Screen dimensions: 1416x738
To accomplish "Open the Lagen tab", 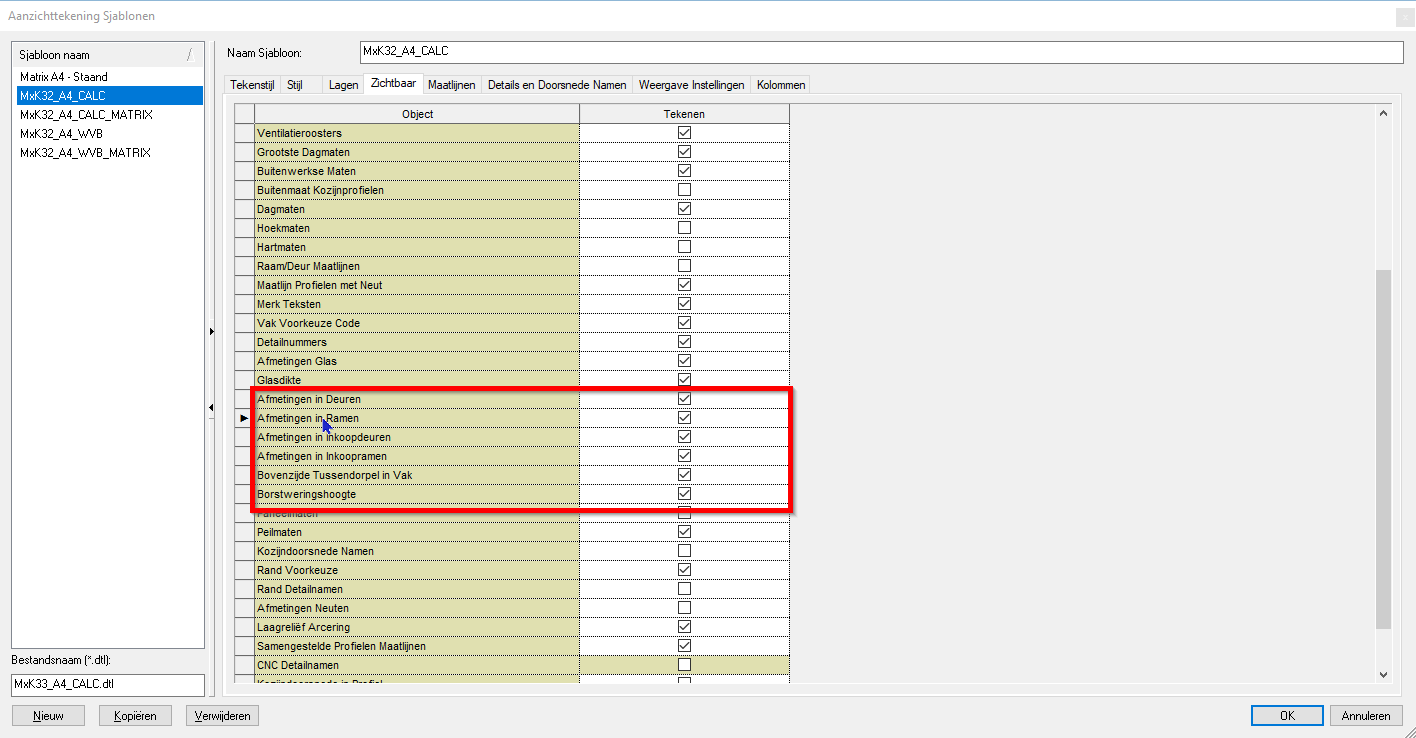I will 343,85.
